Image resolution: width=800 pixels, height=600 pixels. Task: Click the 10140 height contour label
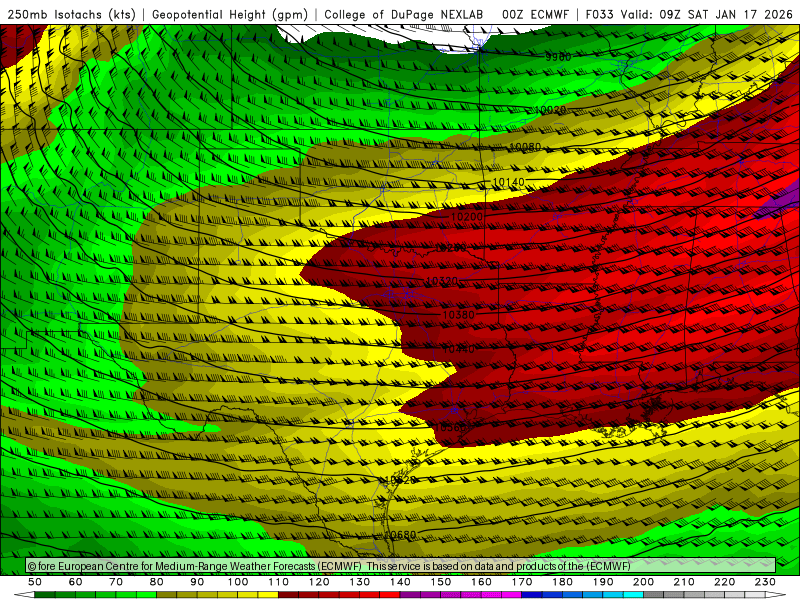[x=508, y=182]
